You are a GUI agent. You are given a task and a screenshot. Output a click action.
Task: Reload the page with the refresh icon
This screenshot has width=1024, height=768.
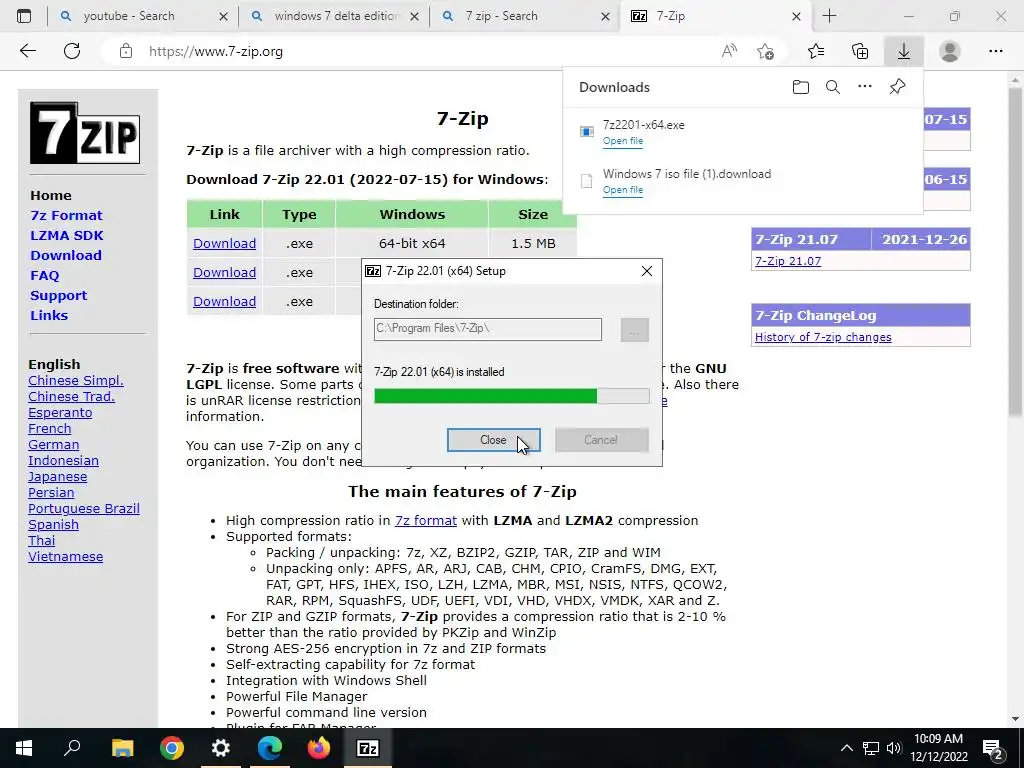(72, 51)
